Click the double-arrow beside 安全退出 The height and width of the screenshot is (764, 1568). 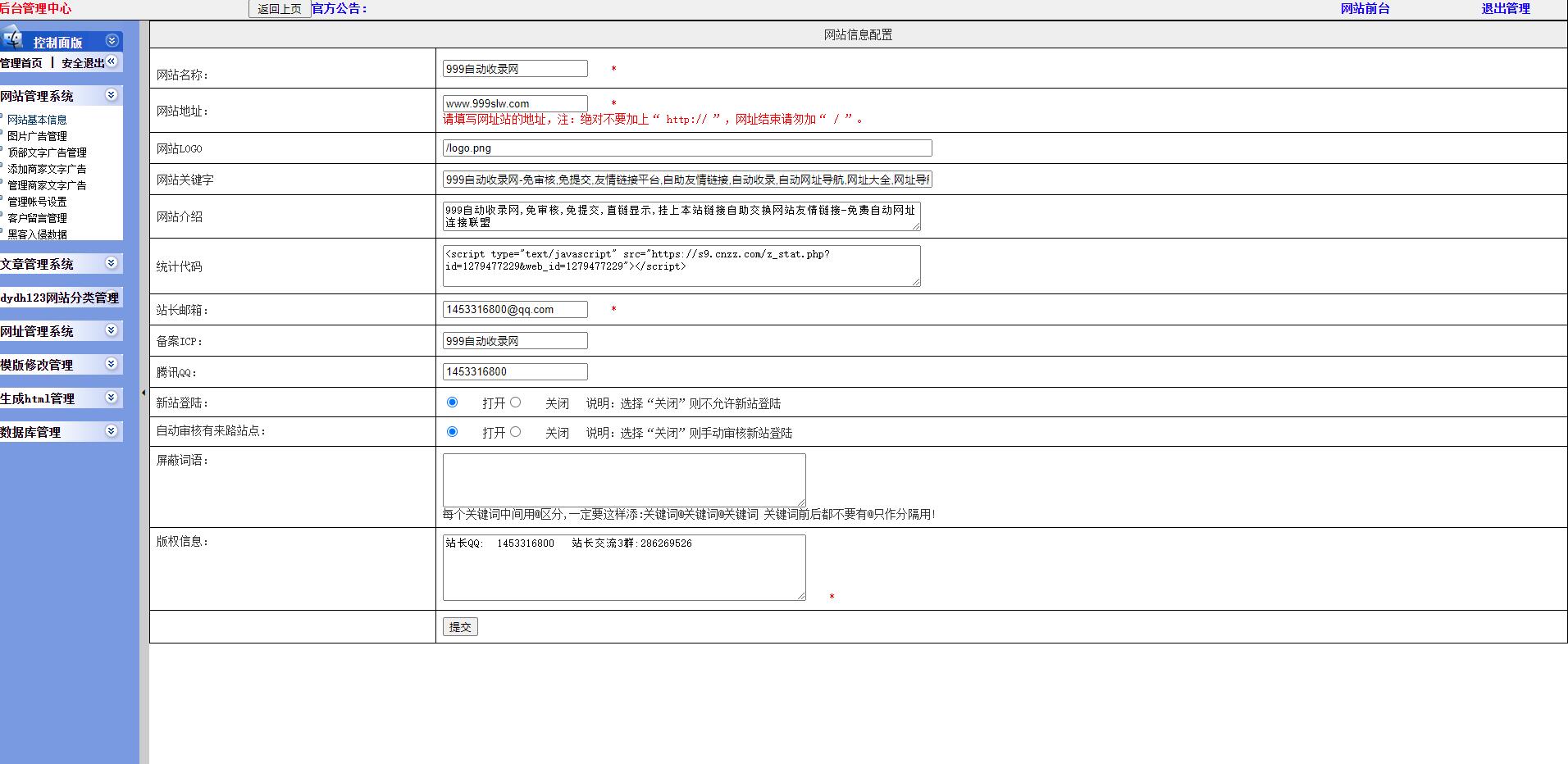click(112, 61)
